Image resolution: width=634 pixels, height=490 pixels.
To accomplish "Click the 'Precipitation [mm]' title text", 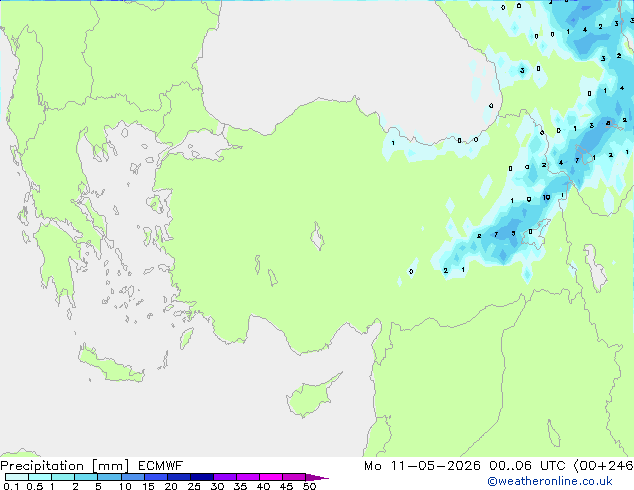I will coord(64,466).
